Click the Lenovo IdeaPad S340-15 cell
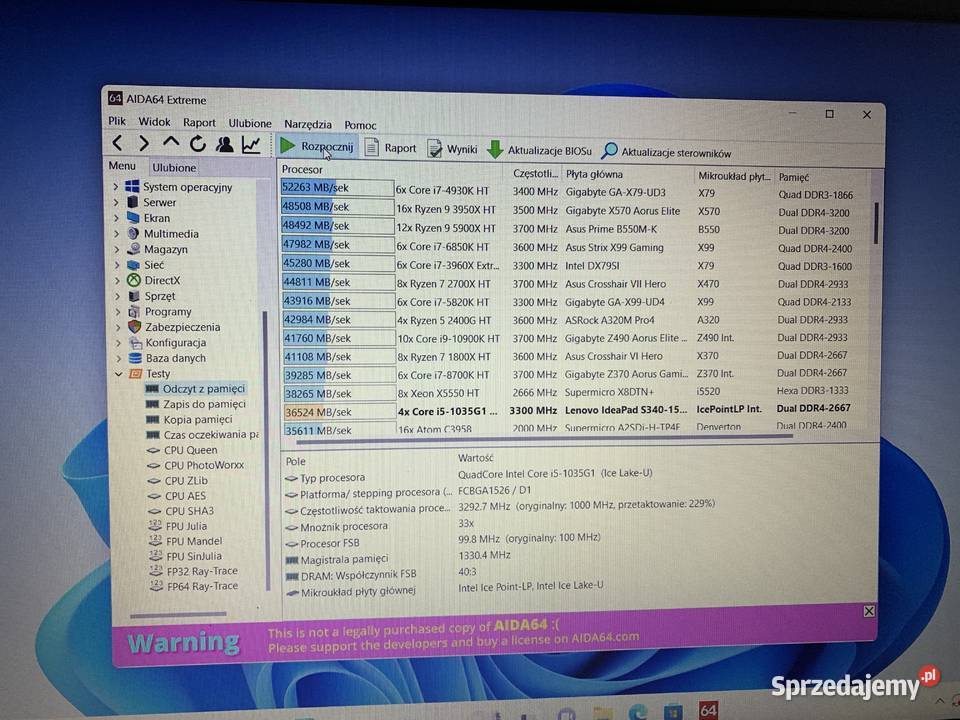 point(626,410)
